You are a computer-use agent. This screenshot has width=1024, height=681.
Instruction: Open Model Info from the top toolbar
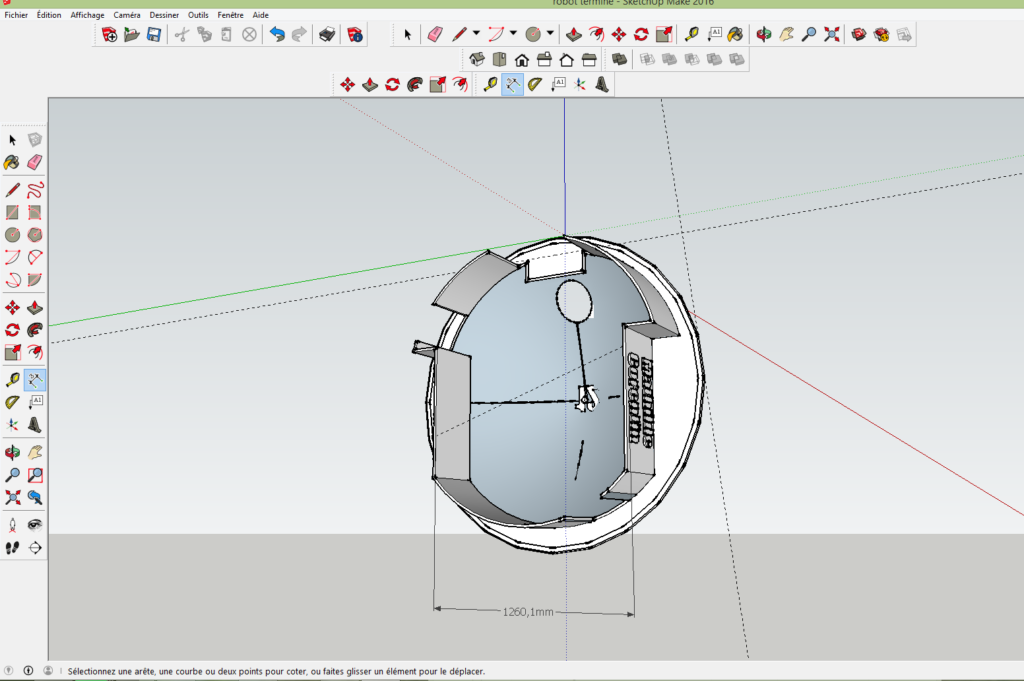click(355, 35)
